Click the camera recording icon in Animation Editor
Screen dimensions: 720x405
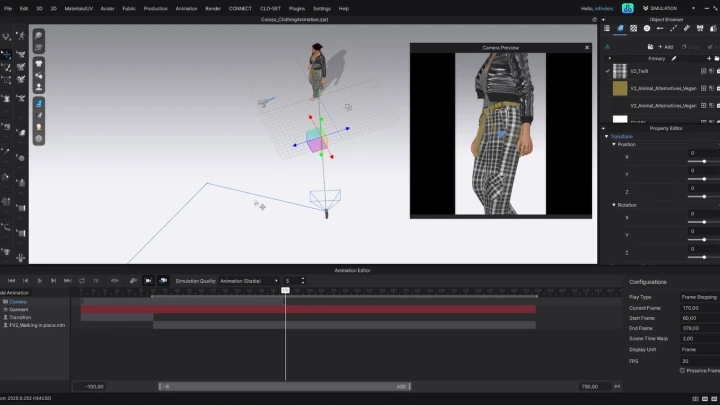[148, 281]
